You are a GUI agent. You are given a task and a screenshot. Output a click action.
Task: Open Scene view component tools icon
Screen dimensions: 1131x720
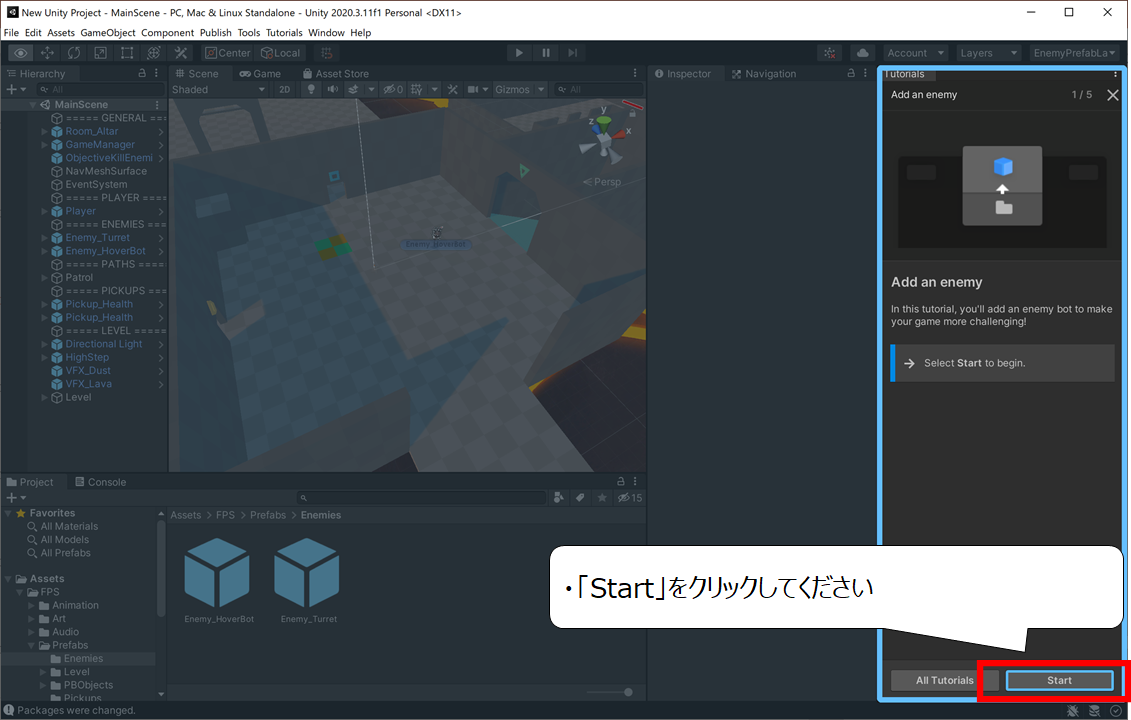point(452,89)
